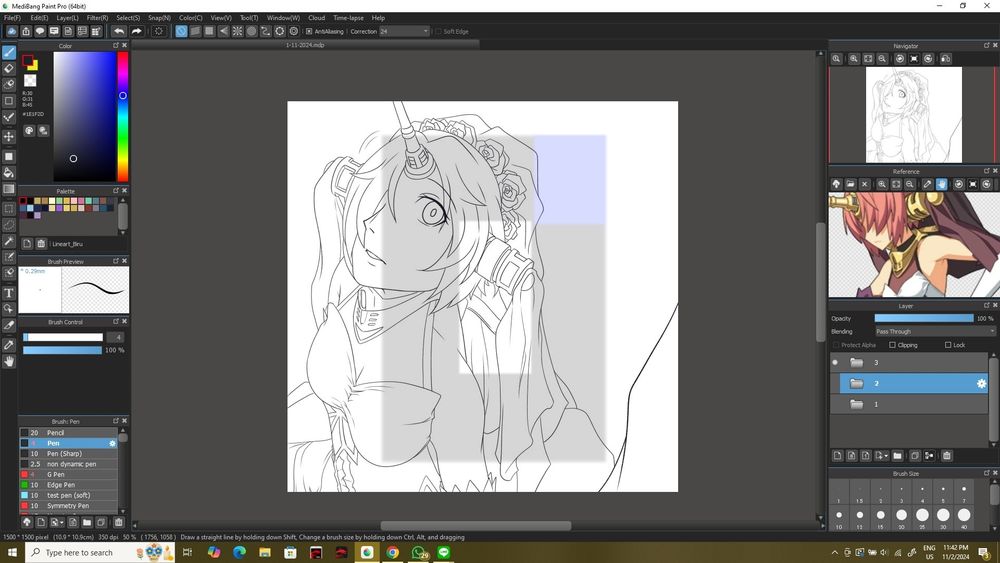Click the Undo arrow in toolbar
The width and height of the screenshot is (1000, 563).
119,31
